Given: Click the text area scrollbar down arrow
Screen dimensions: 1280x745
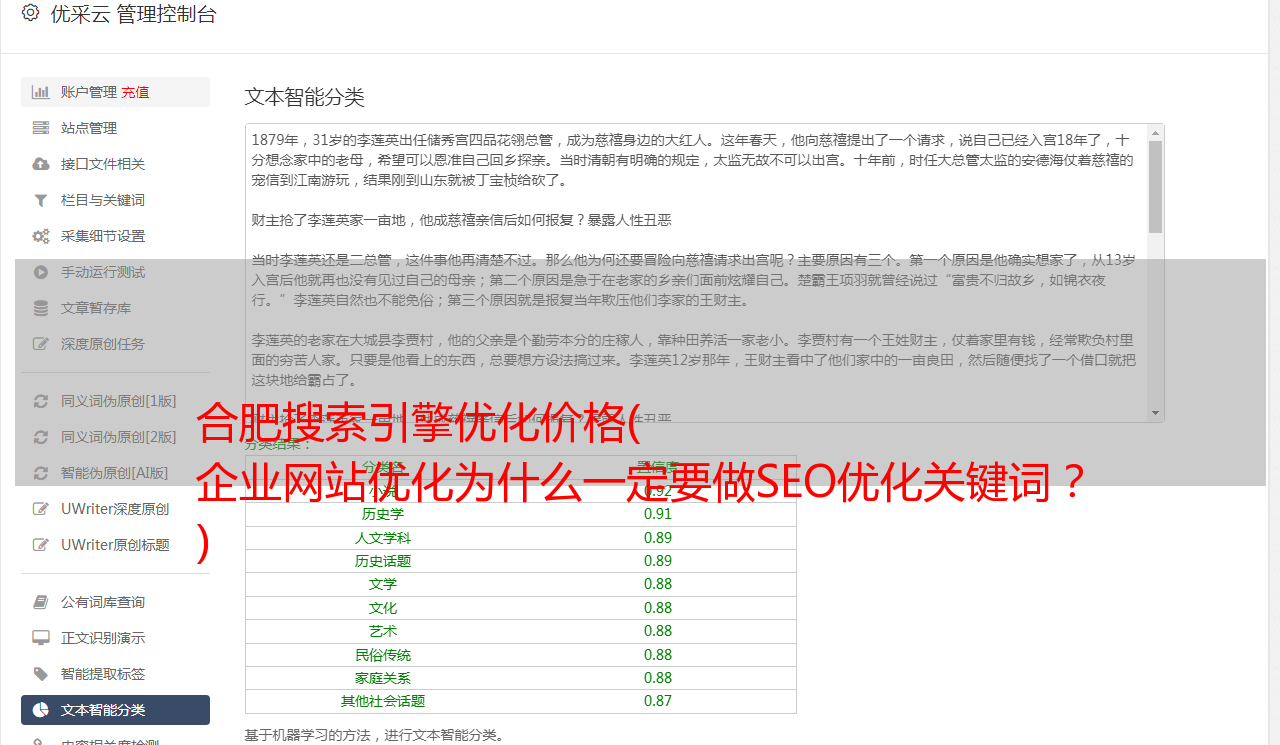Looking at the screenshot, I should 1155,412.
